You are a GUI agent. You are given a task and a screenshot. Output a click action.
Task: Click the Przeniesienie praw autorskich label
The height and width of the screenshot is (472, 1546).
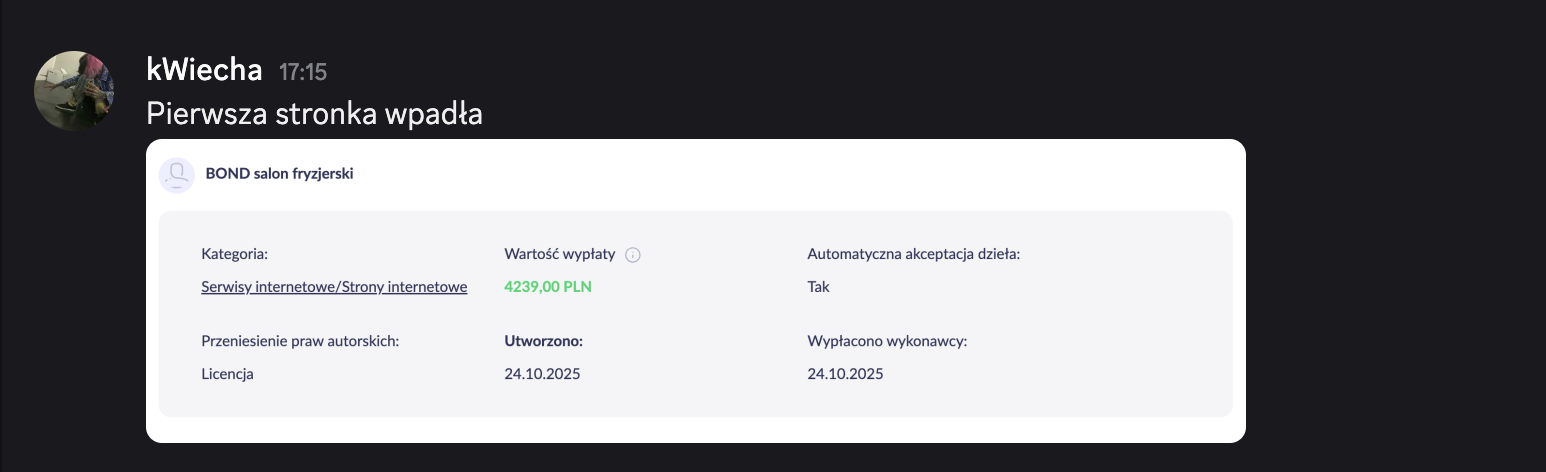coord(300,341)
